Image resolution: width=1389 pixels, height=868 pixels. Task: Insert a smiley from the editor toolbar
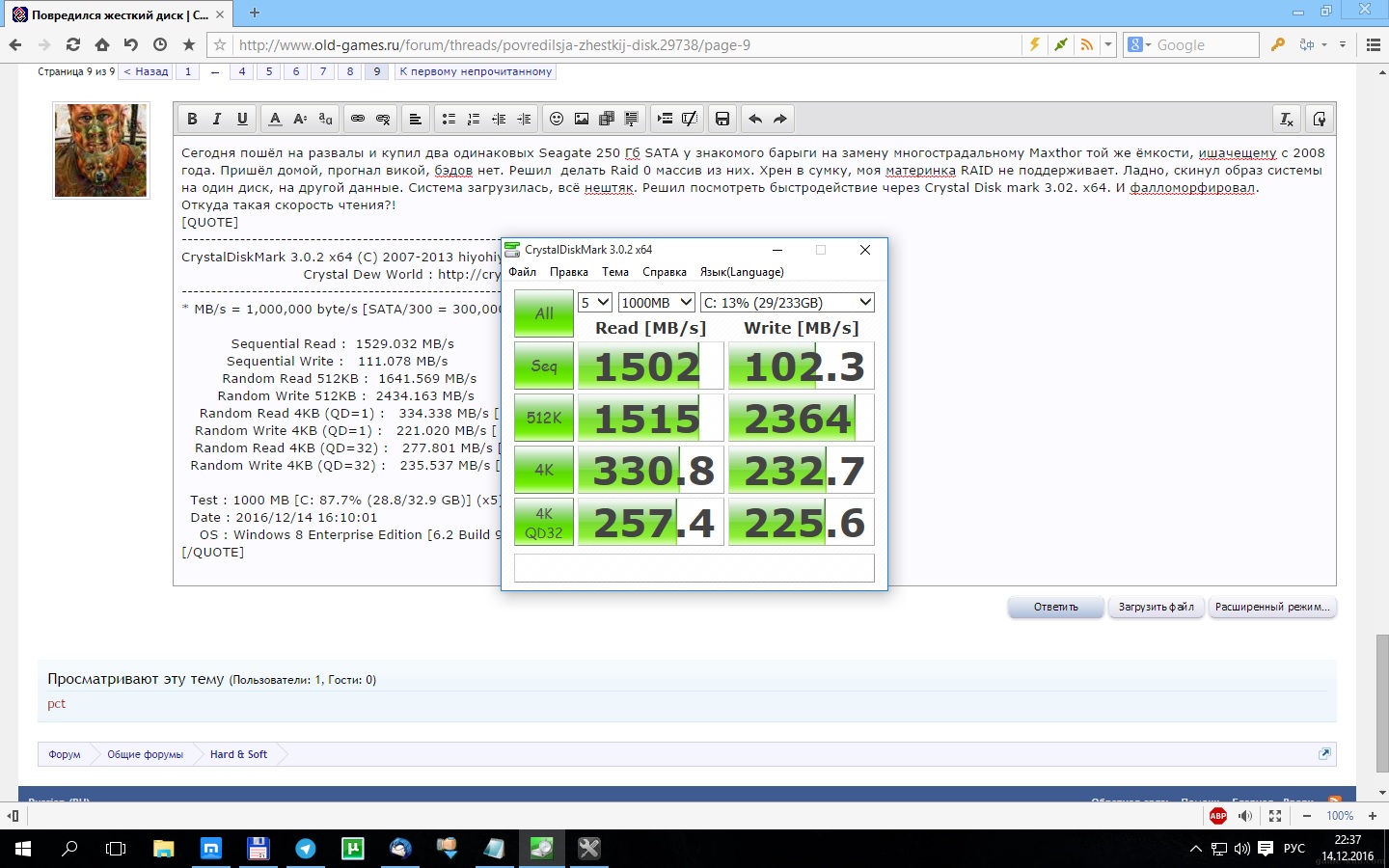[557, 119]
